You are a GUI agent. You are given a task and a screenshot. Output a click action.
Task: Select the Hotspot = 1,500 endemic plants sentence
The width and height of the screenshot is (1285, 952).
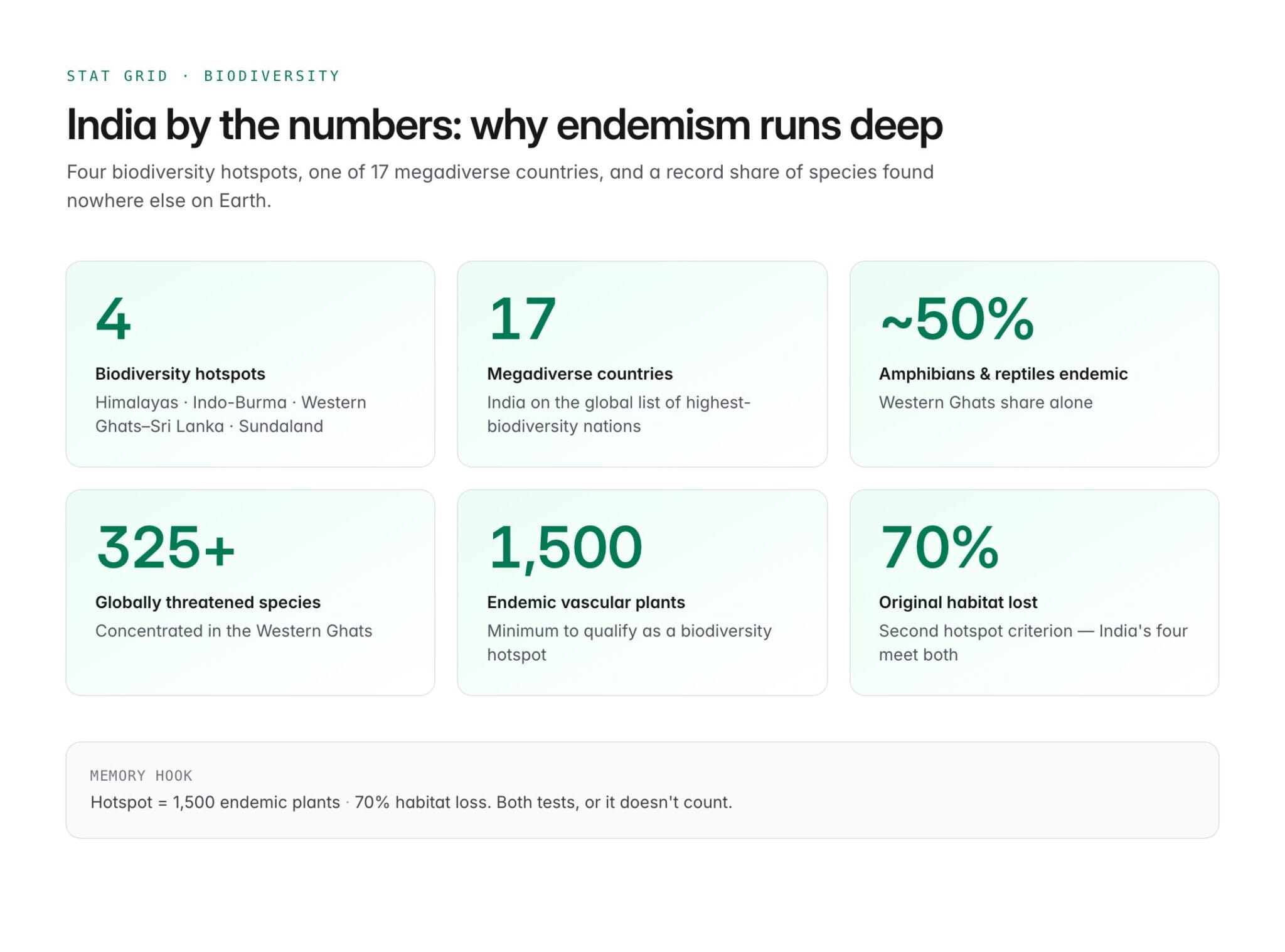[411, 802]
